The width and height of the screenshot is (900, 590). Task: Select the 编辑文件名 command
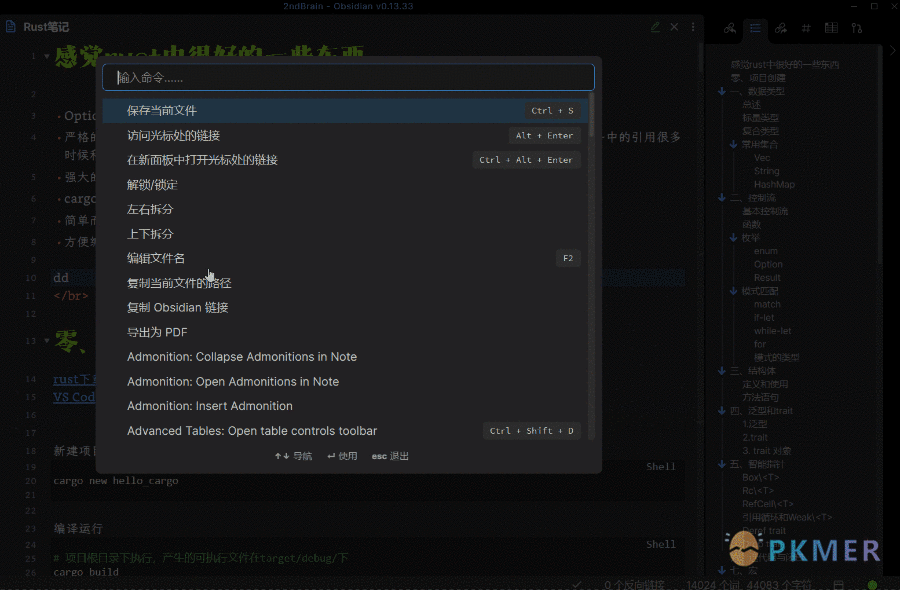tap(346, 258)
